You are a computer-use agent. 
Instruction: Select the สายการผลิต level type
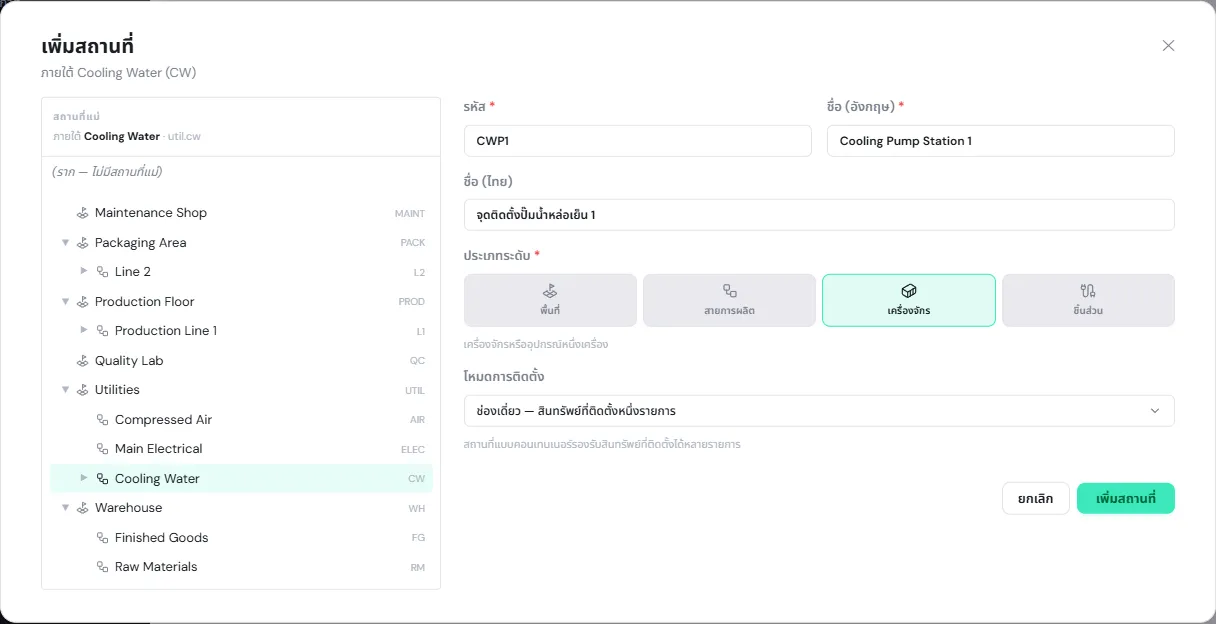729,300
